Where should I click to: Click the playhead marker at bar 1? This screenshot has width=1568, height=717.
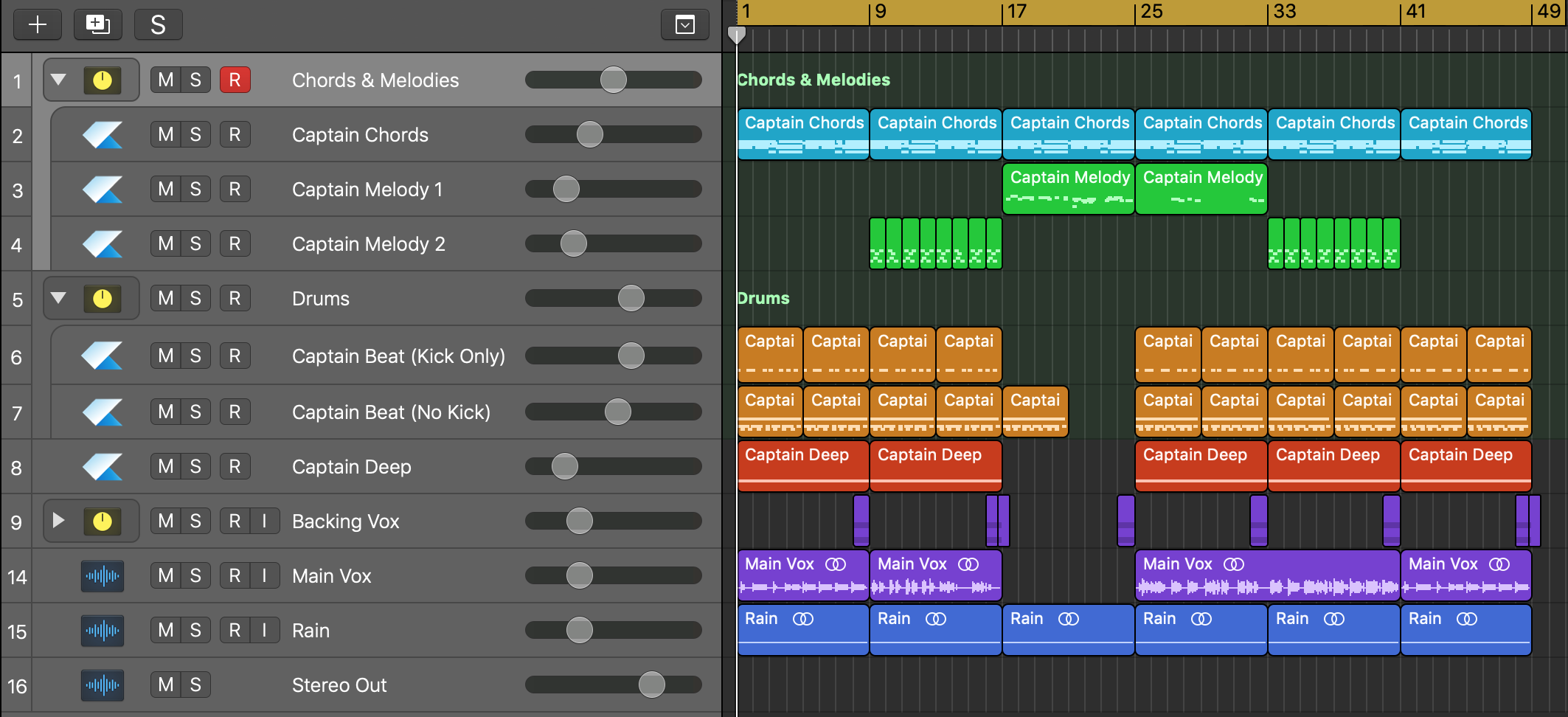coord(737,35)
